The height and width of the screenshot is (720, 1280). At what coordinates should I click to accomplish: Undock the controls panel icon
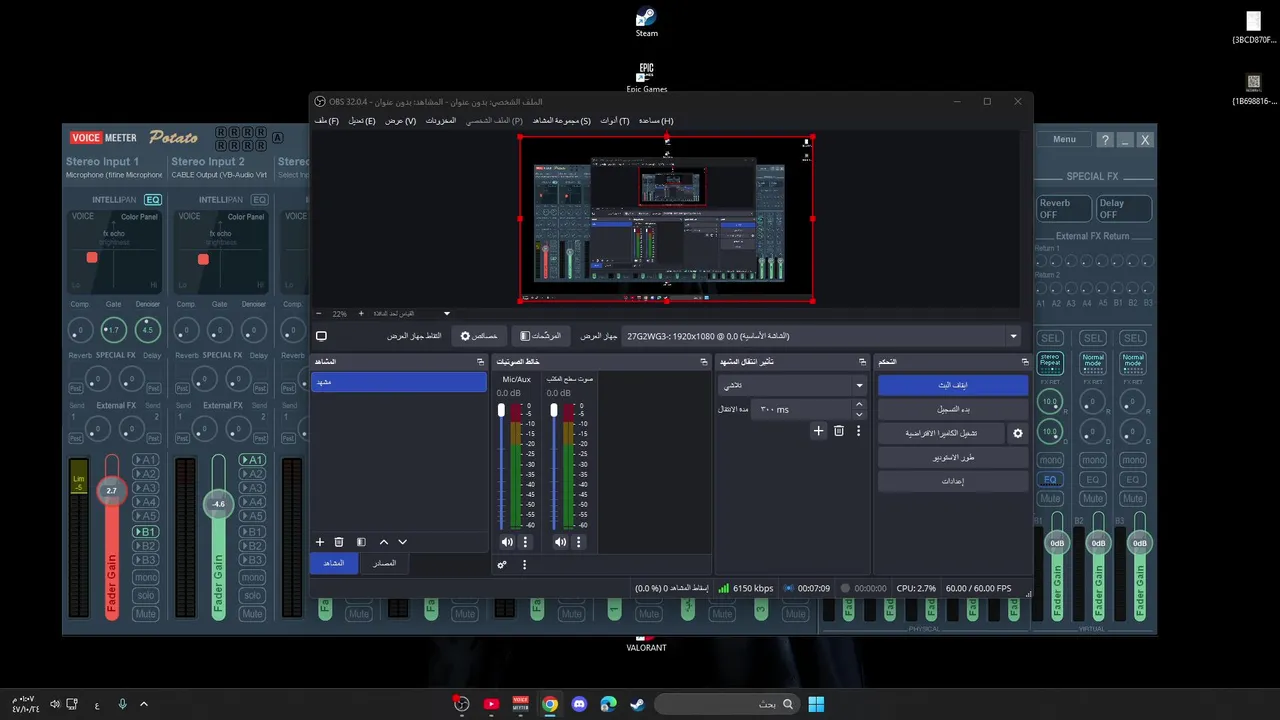pos(1025,361)
